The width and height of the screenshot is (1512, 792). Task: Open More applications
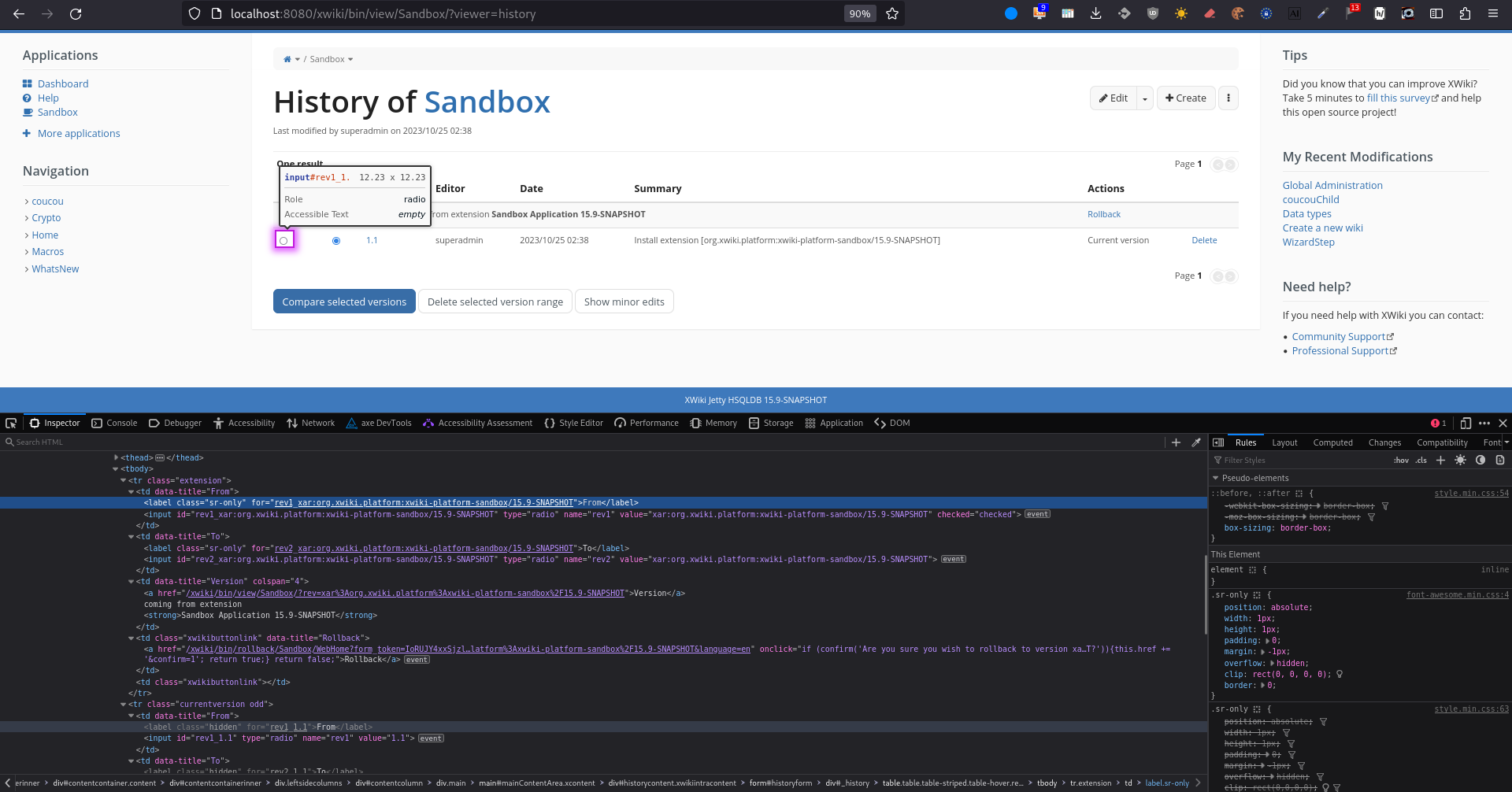coord(79,133)
